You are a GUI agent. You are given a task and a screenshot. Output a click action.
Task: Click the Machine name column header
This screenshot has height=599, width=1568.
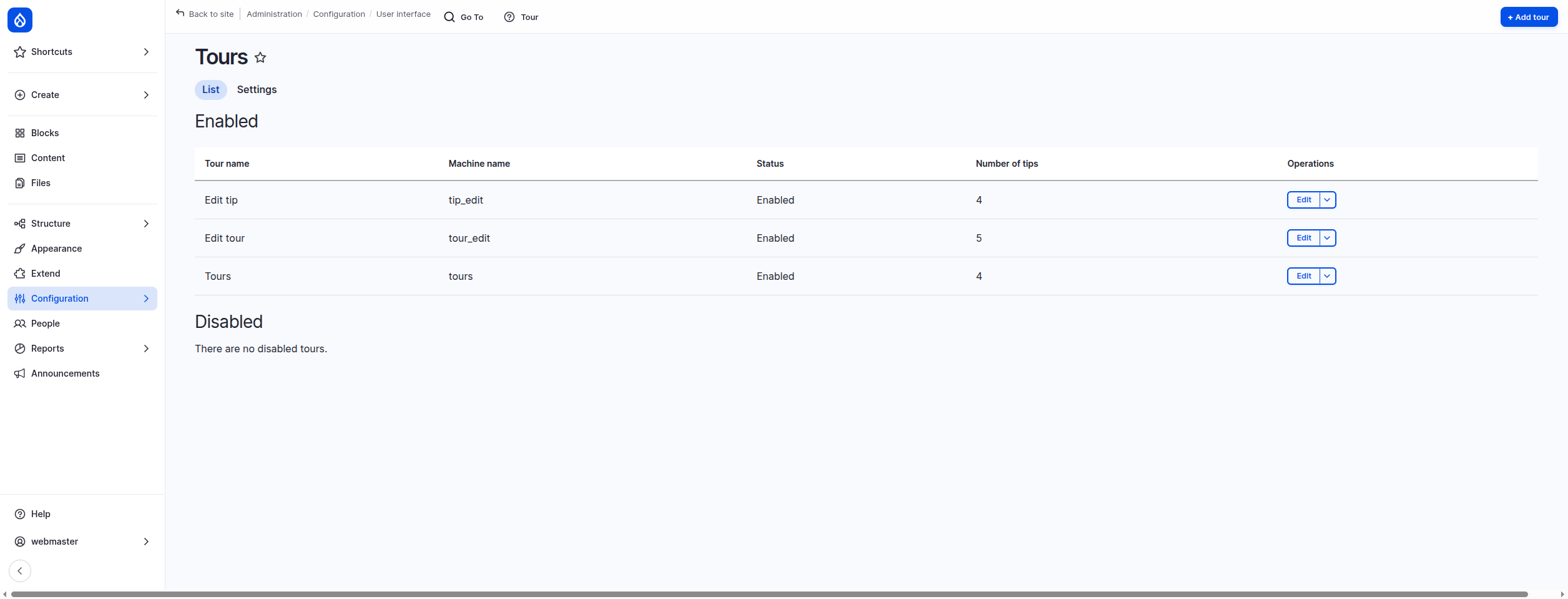479,164
